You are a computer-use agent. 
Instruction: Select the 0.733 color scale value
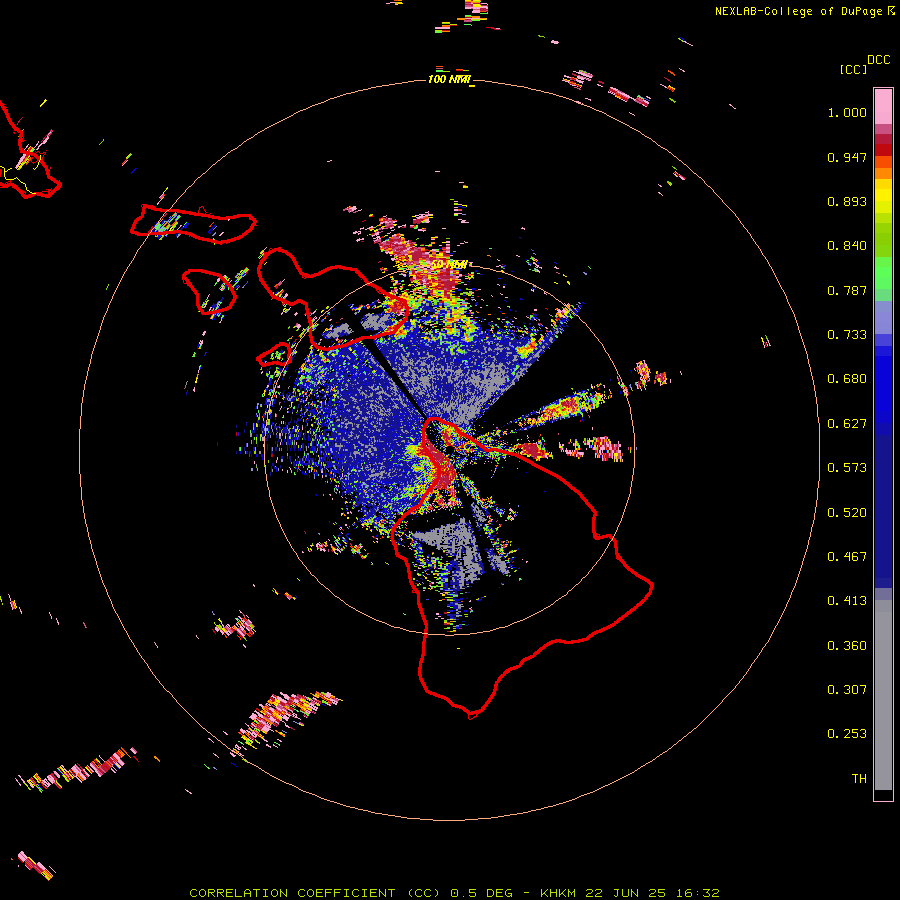(x=847, y=335)
